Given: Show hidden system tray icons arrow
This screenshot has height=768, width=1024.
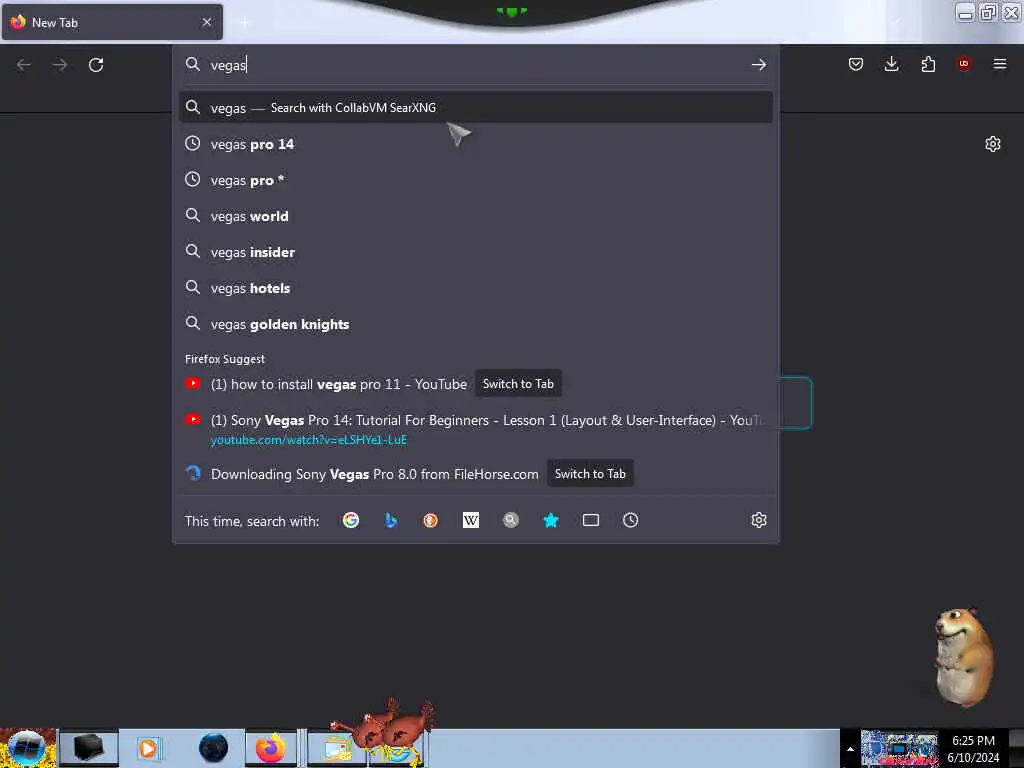Looking at the screenshot, I should click(x=850, y=749).
